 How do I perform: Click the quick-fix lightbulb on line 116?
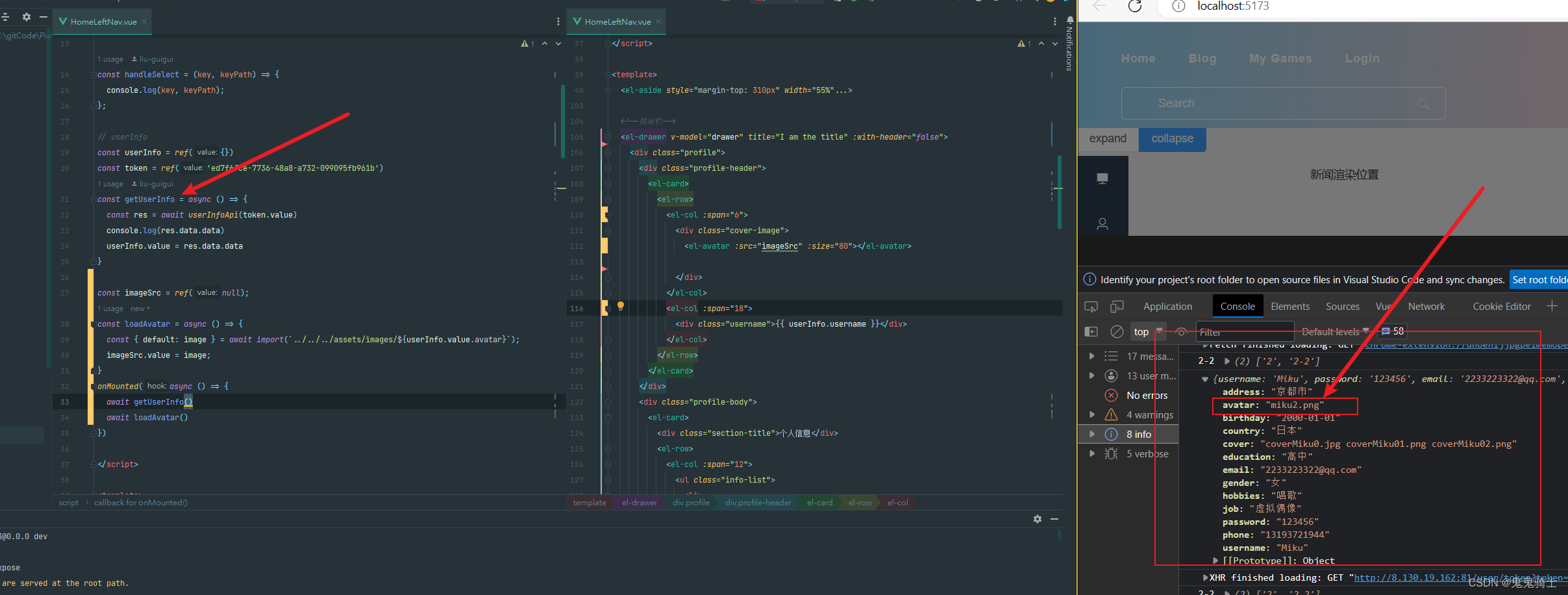coord(621,306)
